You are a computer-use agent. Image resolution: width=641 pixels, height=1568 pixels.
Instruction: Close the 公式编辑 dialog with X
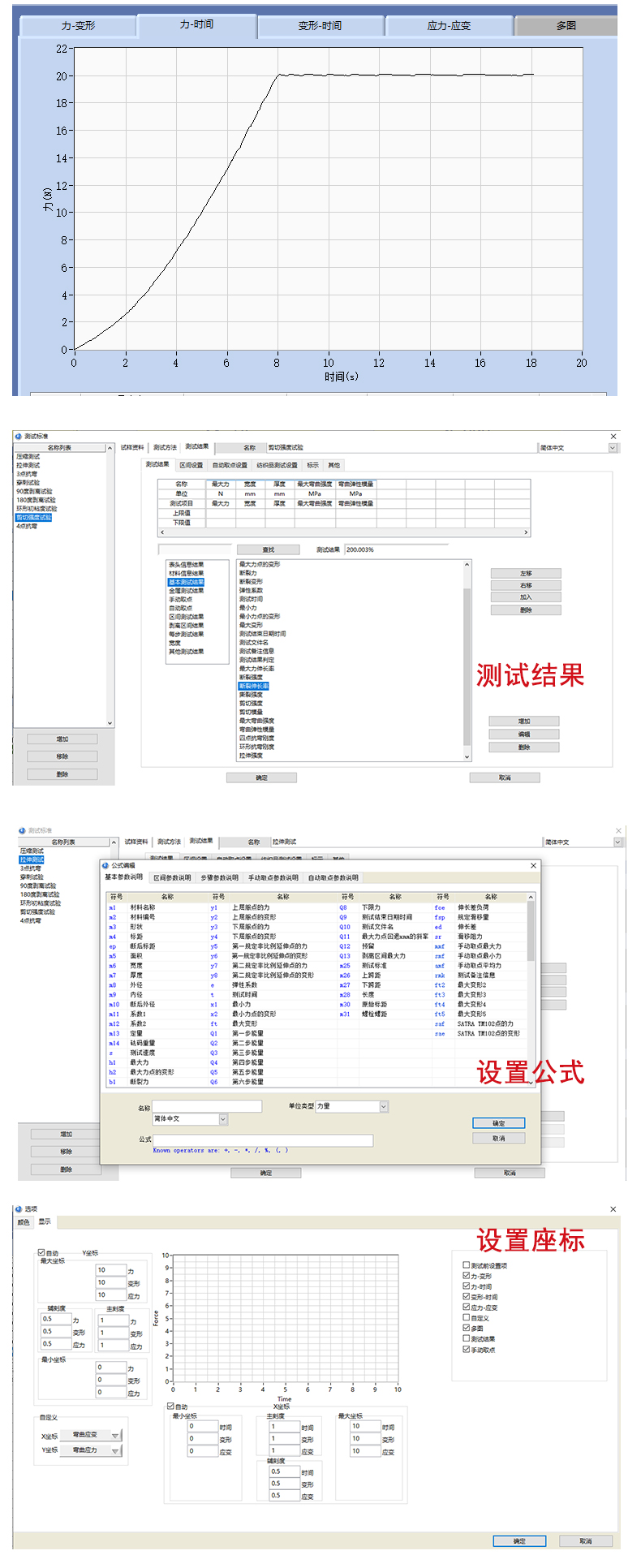point(533,865)
